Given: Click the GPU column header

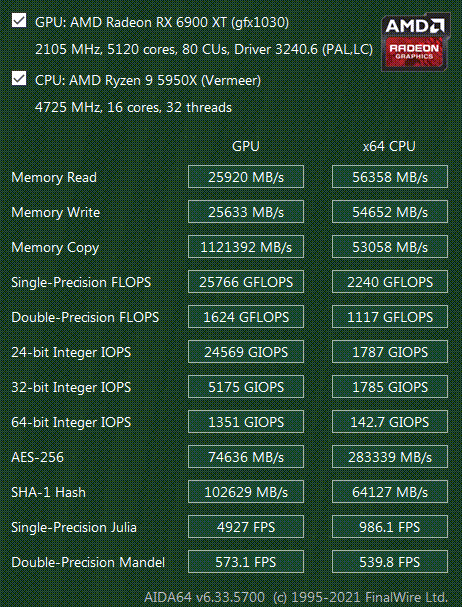Looking at the screenshot, I should click(x=246, y=146).
